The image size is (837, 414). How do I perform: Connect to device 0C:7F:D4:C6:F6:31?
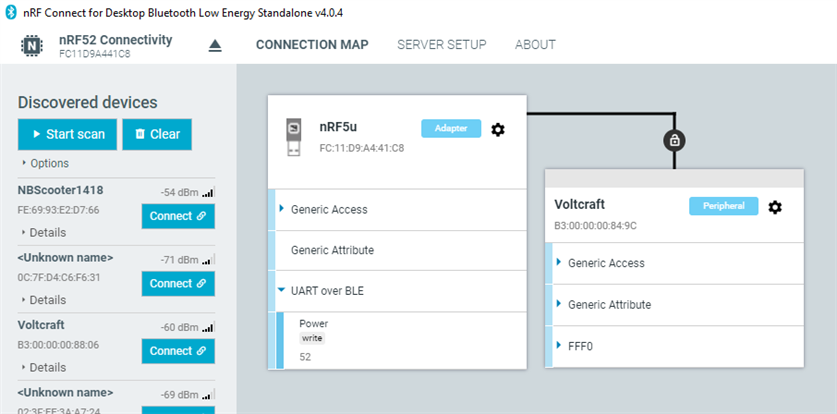click(178, 283)
